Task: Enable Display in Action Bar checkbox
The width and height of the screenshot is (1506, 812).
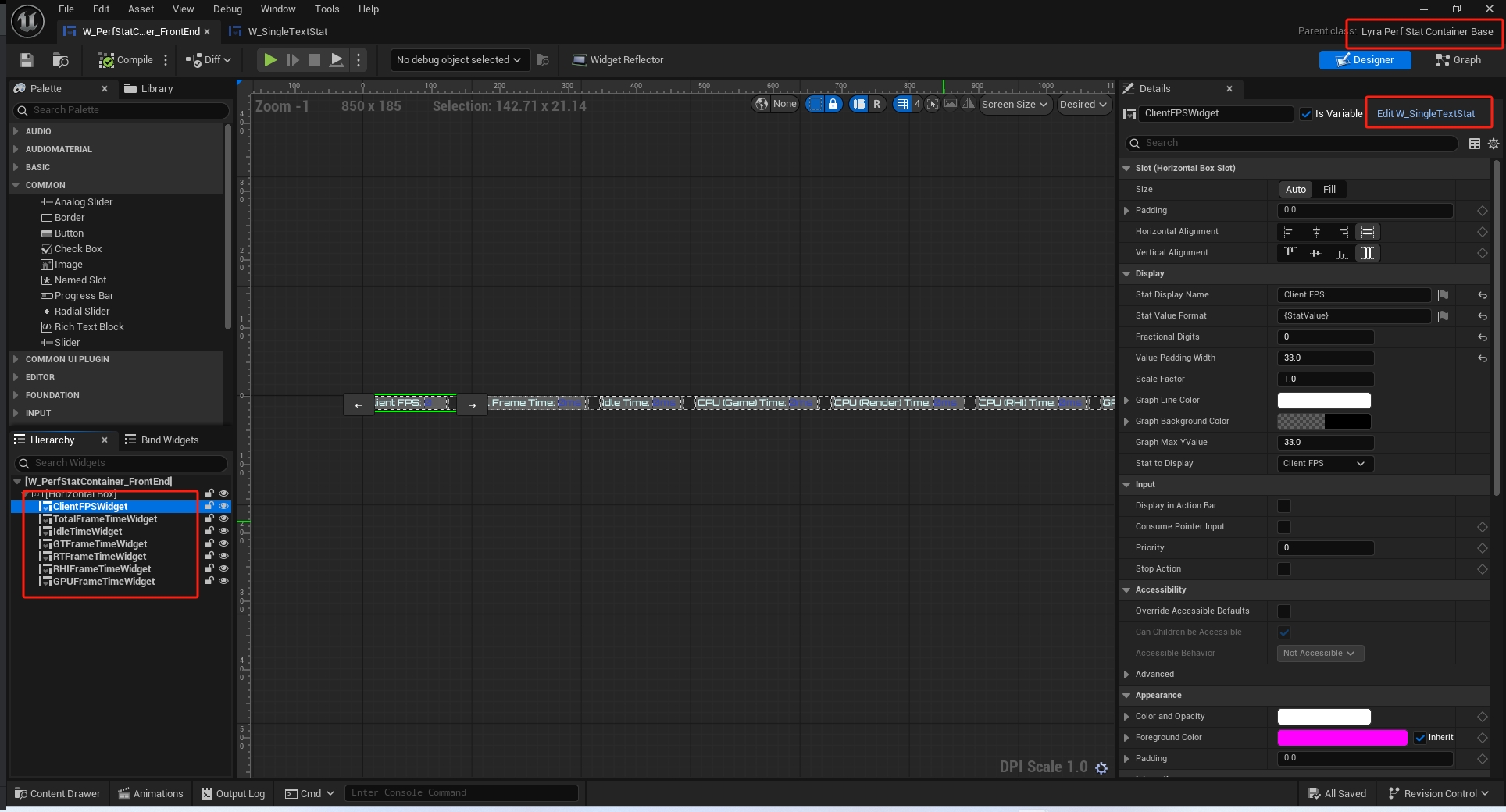Action: pyautogui.click(x=1284, y=506)
